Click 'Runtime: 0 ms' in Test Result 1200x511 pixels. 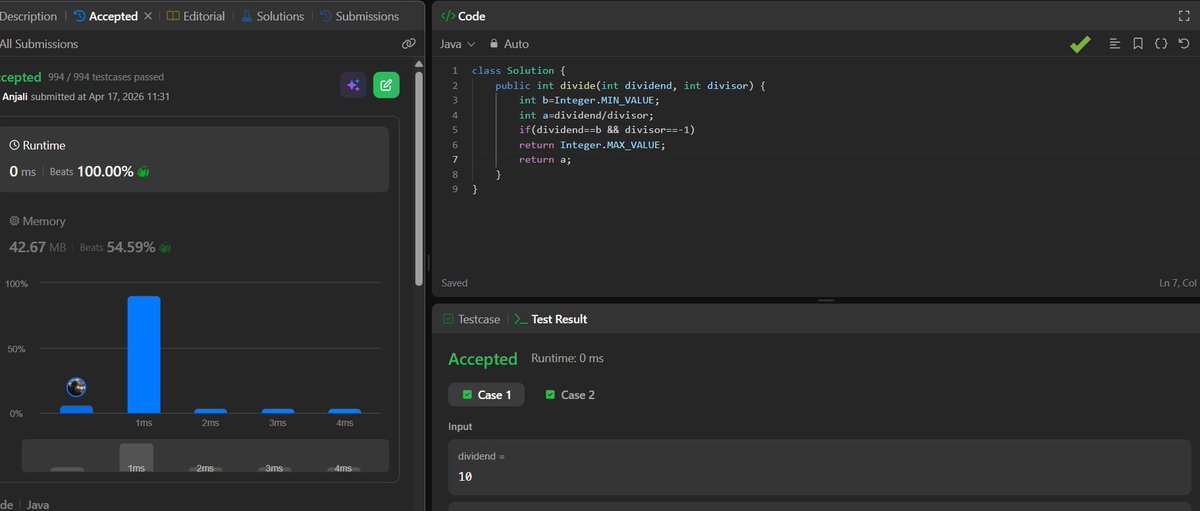[x=567, y=358]
